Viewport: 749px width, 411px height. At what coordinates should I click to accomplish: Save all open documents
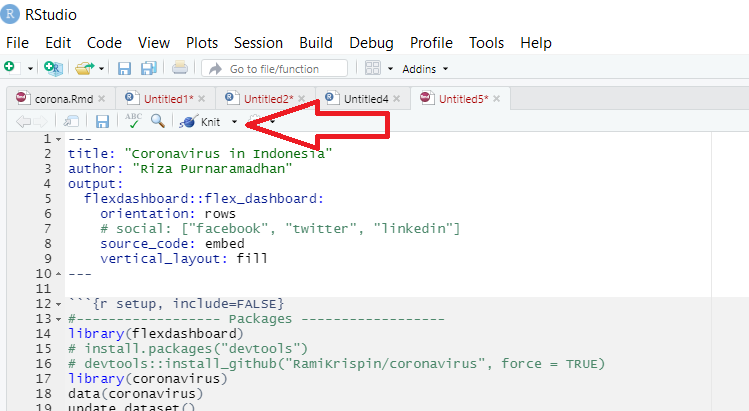pyautogui.click(x=149, y=68)
